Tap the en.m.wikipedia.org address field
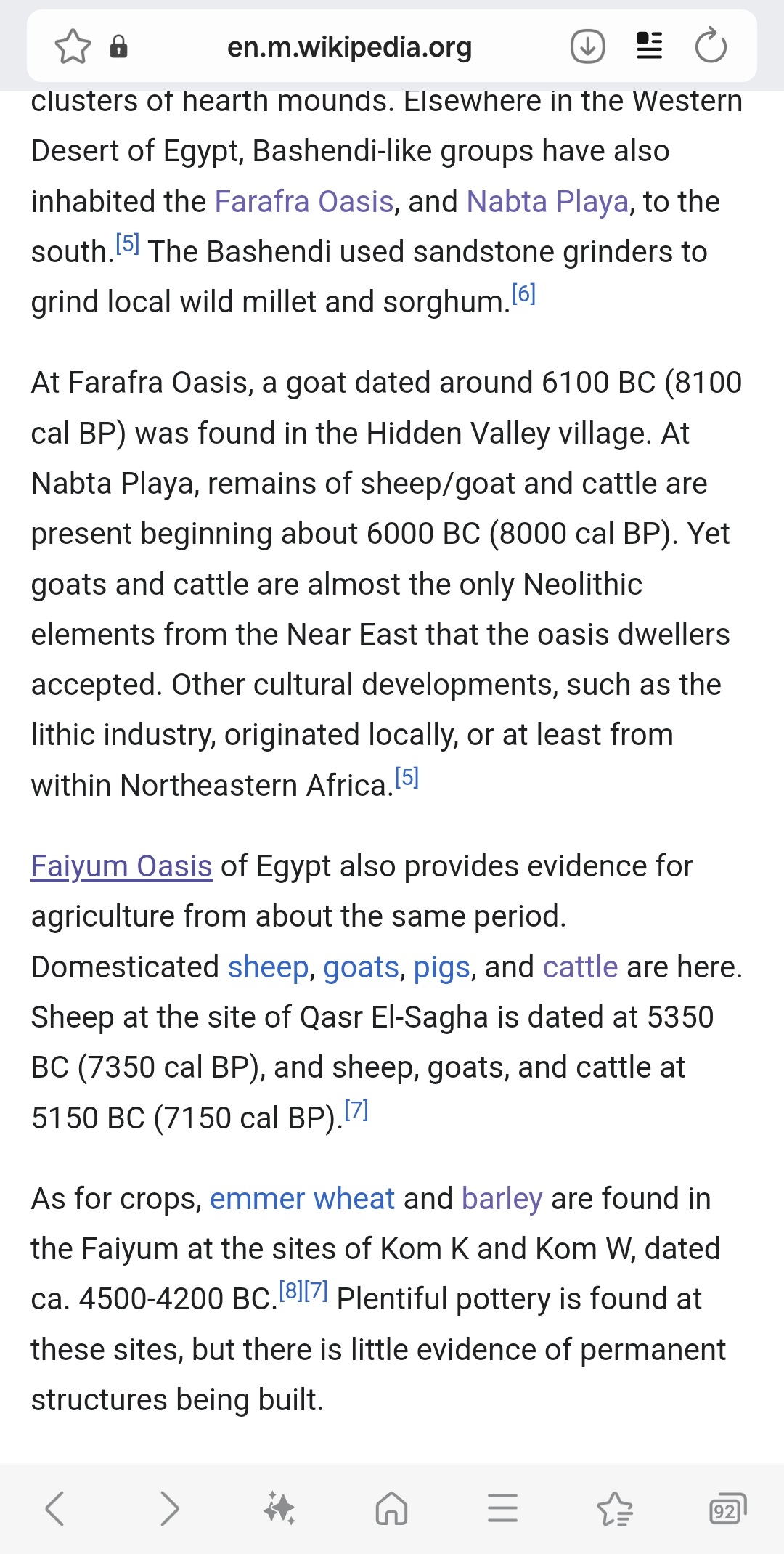 [x=349, y=47]
